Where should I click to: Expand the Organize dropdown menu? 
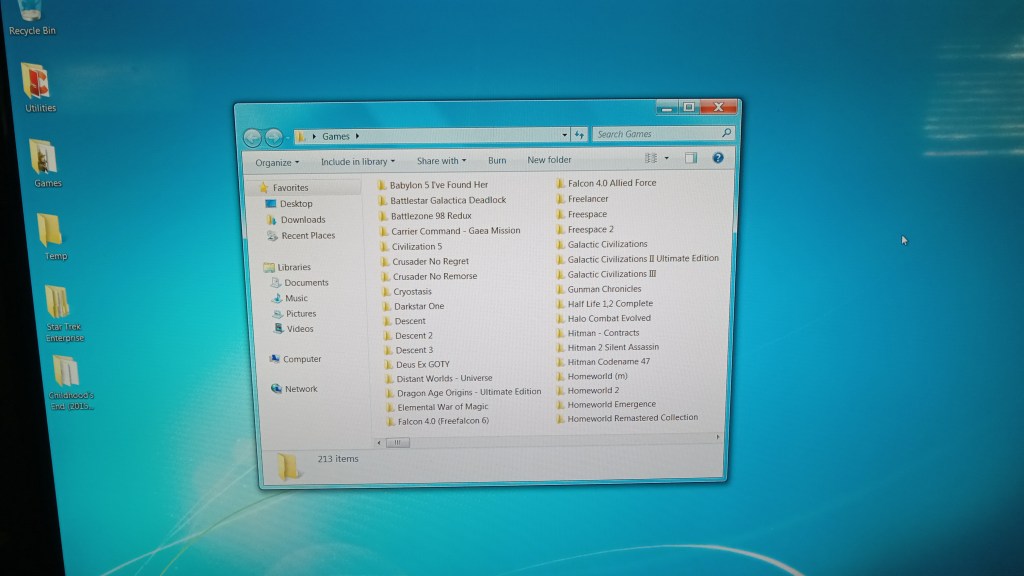(276, 162)
